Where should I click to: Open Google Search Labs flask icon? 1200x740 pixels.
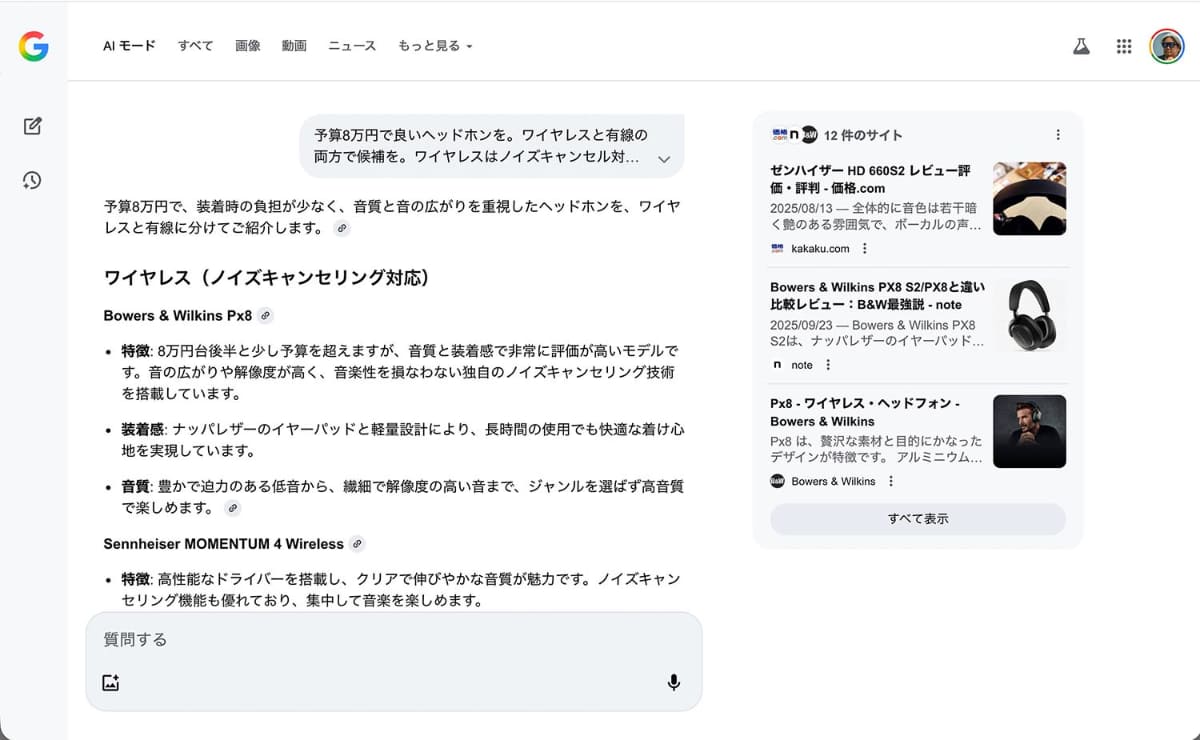[1081, 46]
